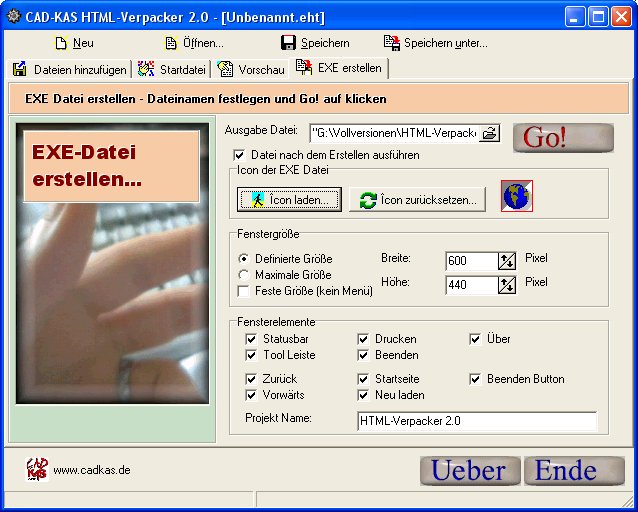Click the Speichern floppy disk icon
The image size is (638, 512).
[x=288, y=43]
